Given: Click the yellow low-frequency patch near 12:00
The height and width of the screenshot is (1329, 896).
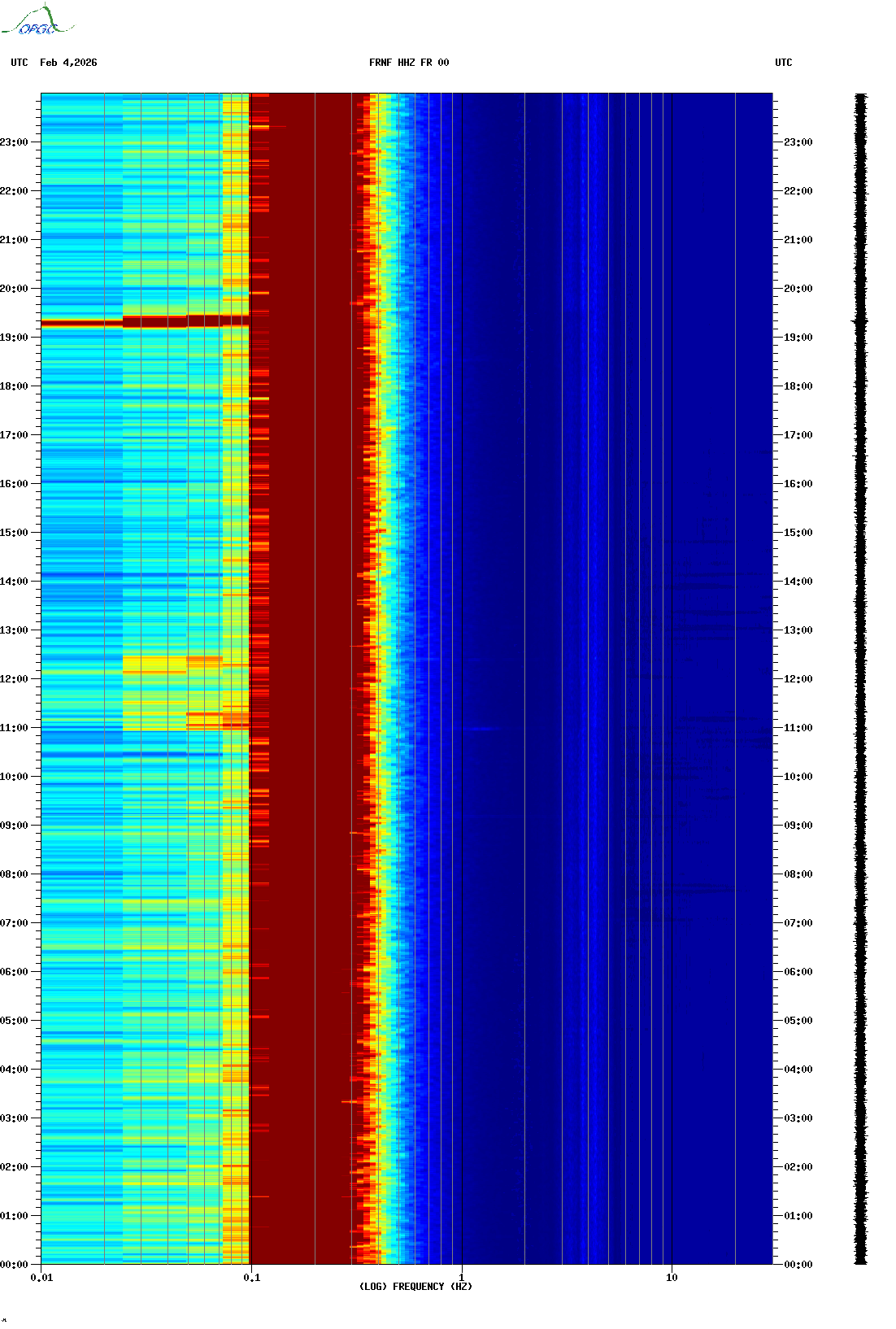Looking at the screenshot, I should 154,664.
